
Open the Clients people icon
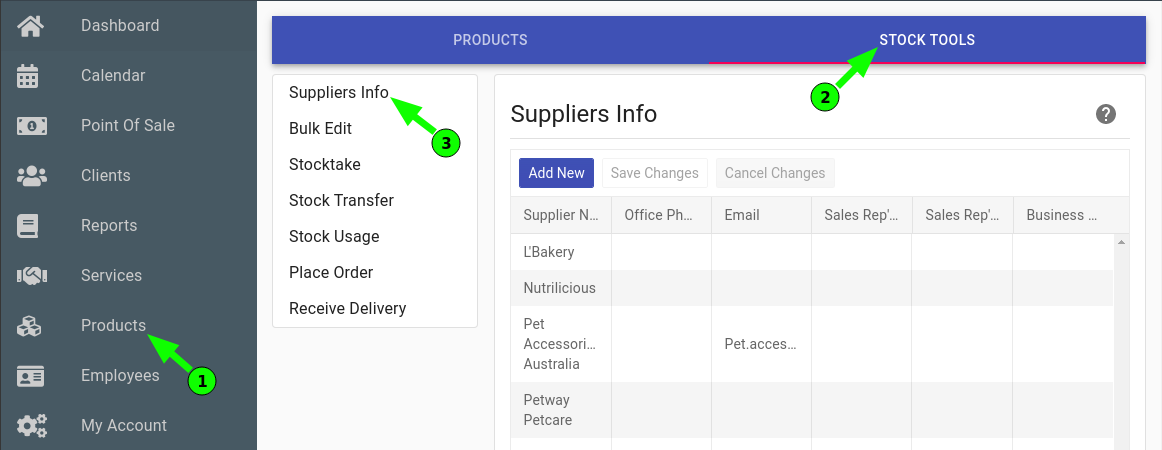coord(31,176)
